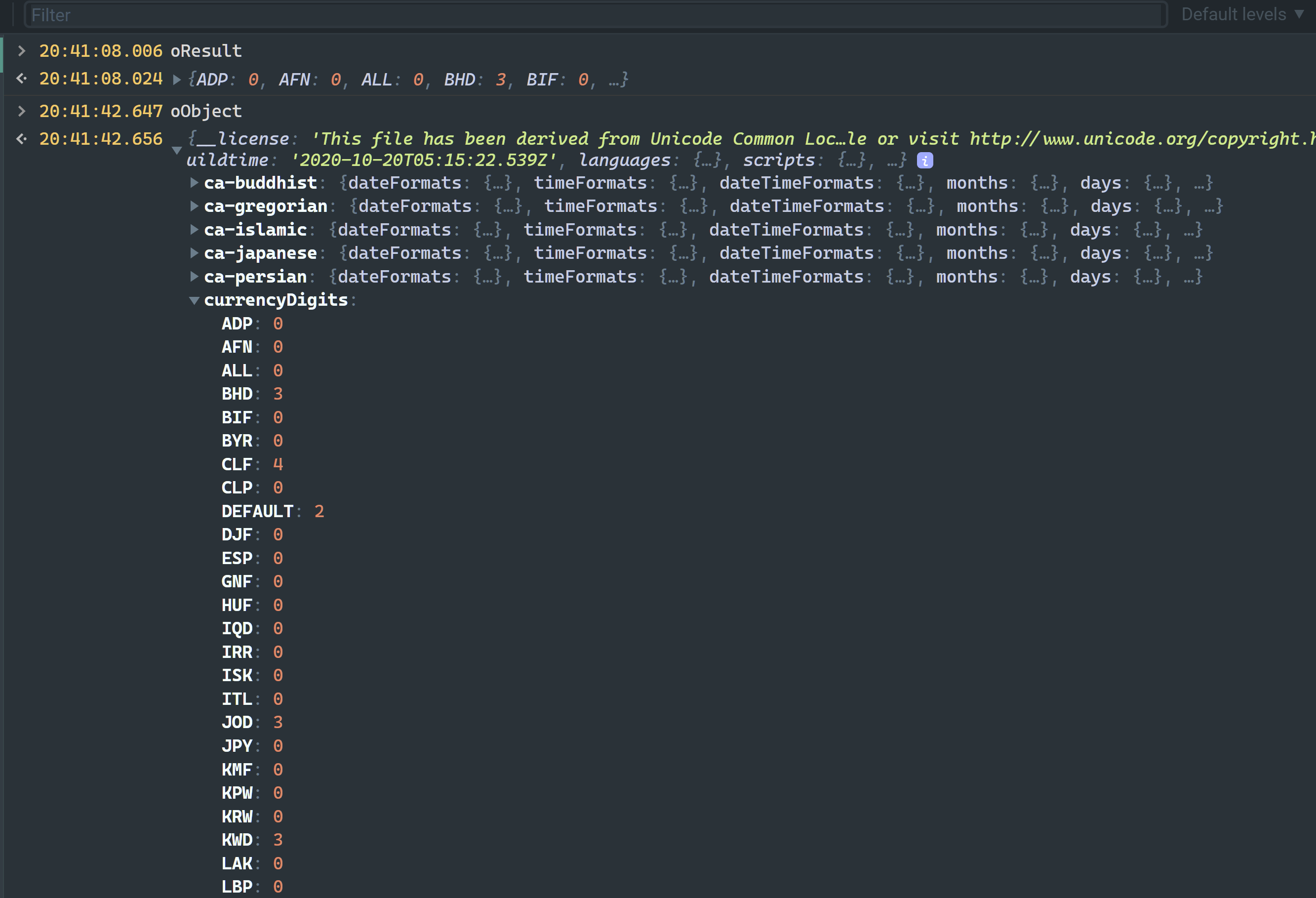Select the BYR: 0 entry
Viewport: 1316px width, 898px height.
[252, 441]
